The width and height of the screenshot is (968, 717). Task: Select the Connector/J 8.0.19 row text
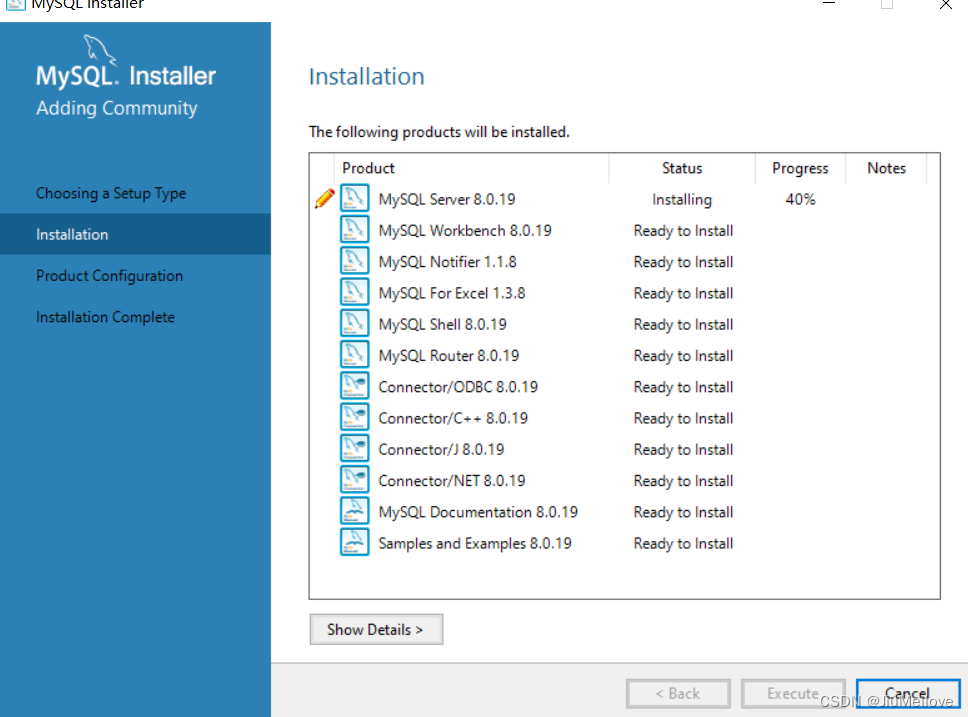click(x=441, y=450)
